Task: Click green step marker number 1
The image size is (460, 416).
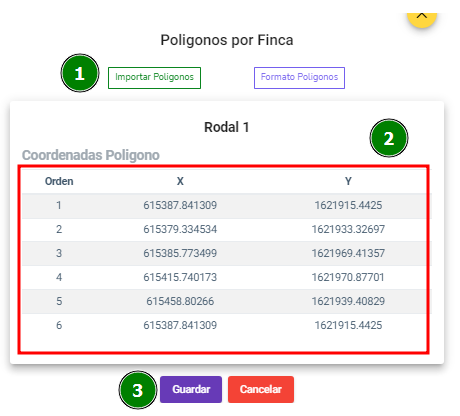Action: click(x=80, y=73)
